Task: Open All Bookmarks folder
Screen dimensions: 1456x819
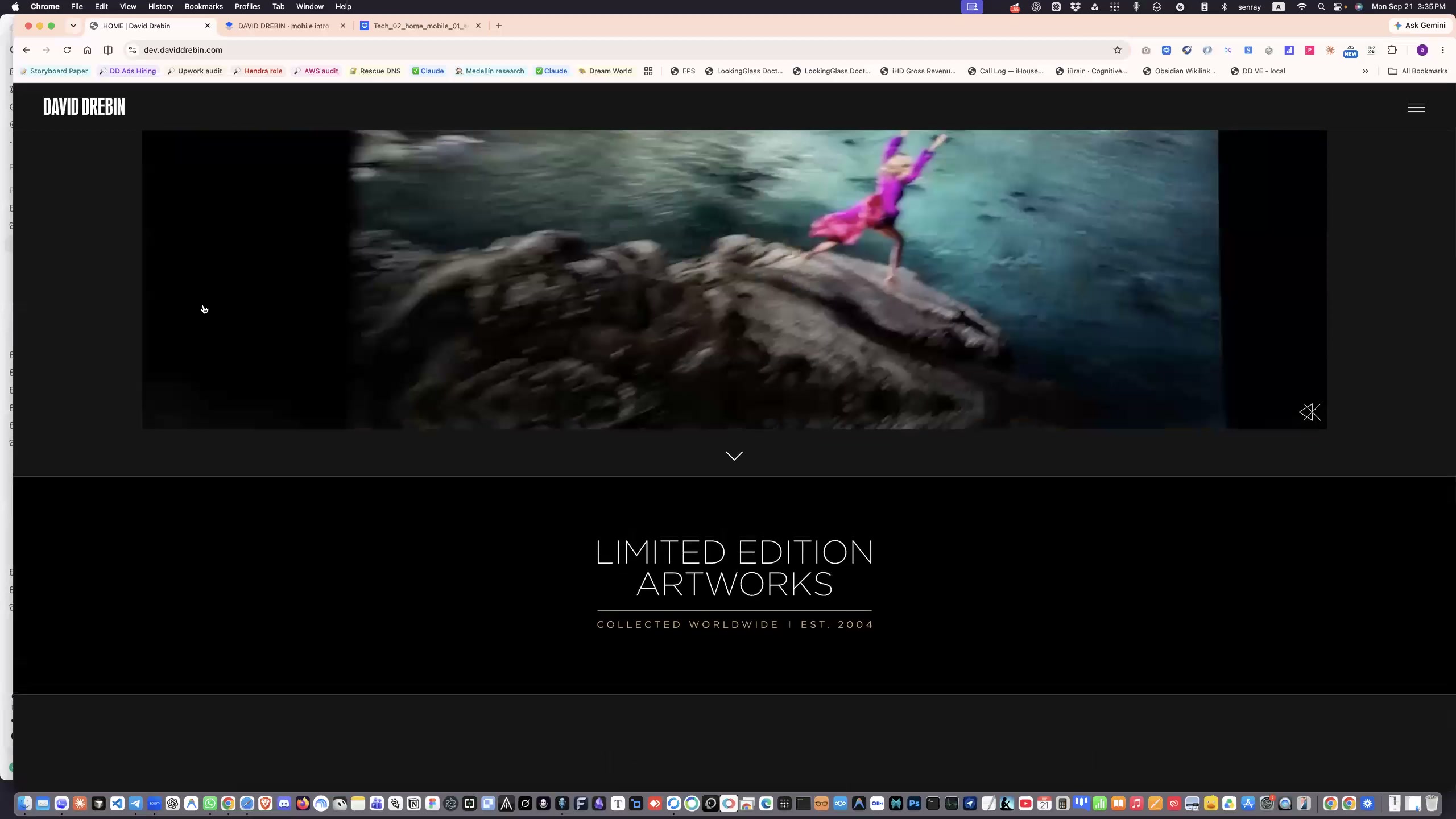Action: pyautogui.click(x=1418, y=71)
